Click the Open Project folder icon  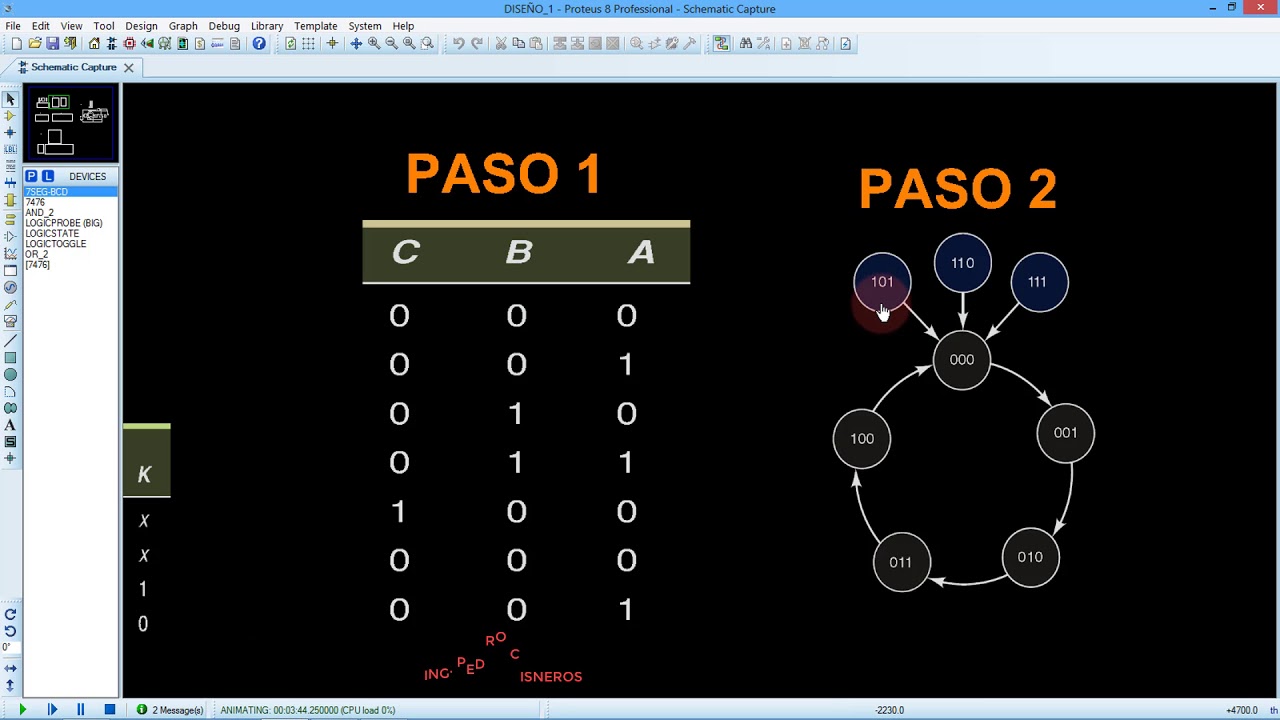(35, 44)
